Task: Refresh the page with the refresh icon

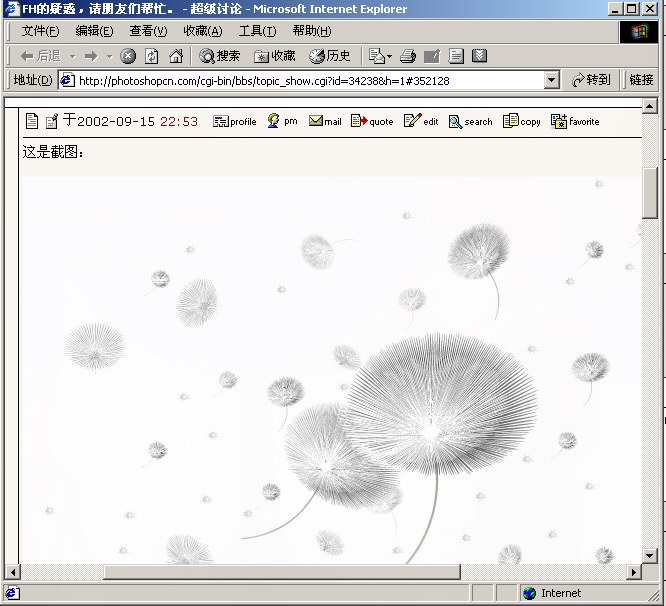Action: tap(152, 56)
